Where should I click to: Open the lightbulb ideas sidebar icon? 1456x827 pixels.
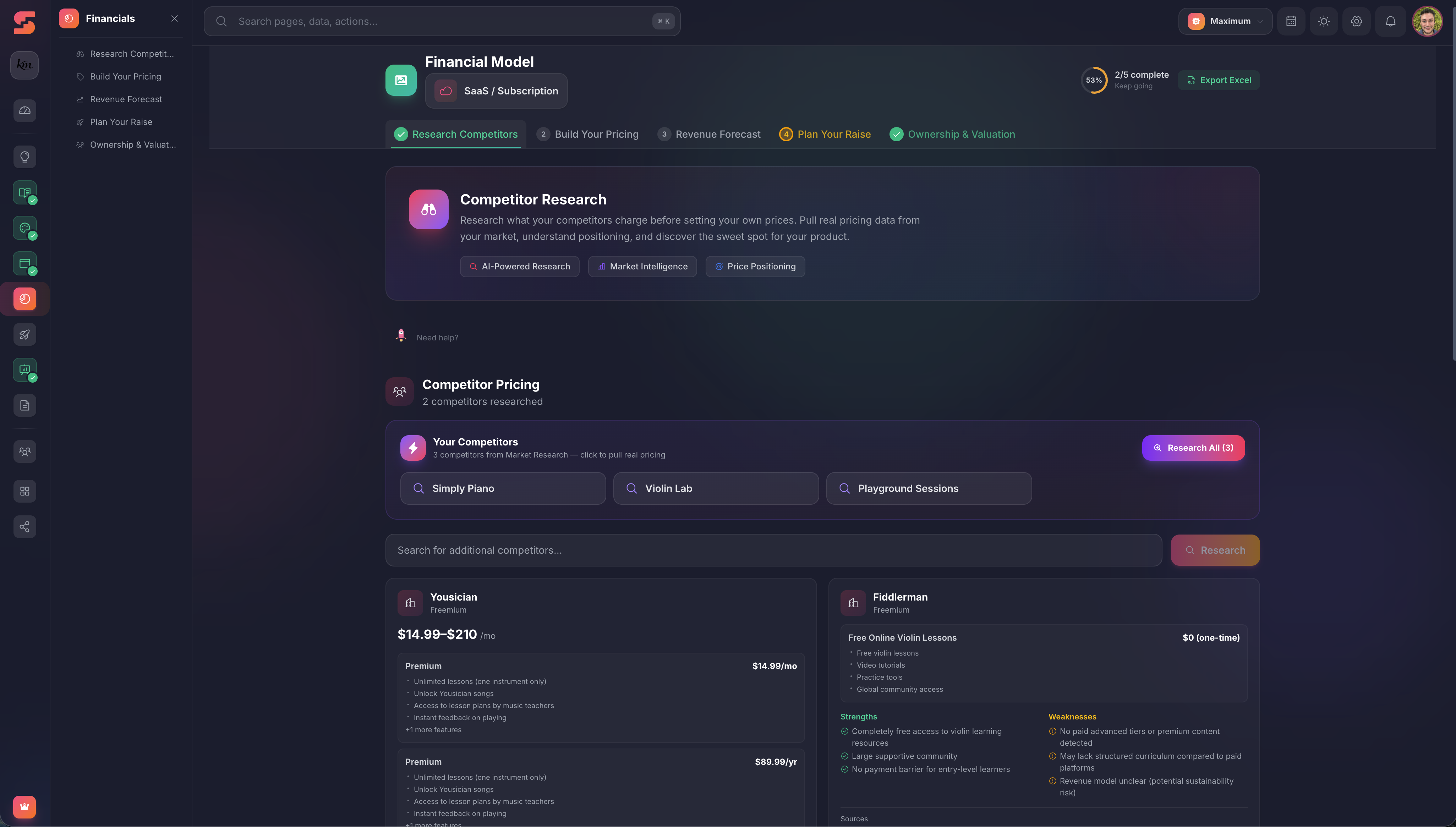(x=24, y=157)
